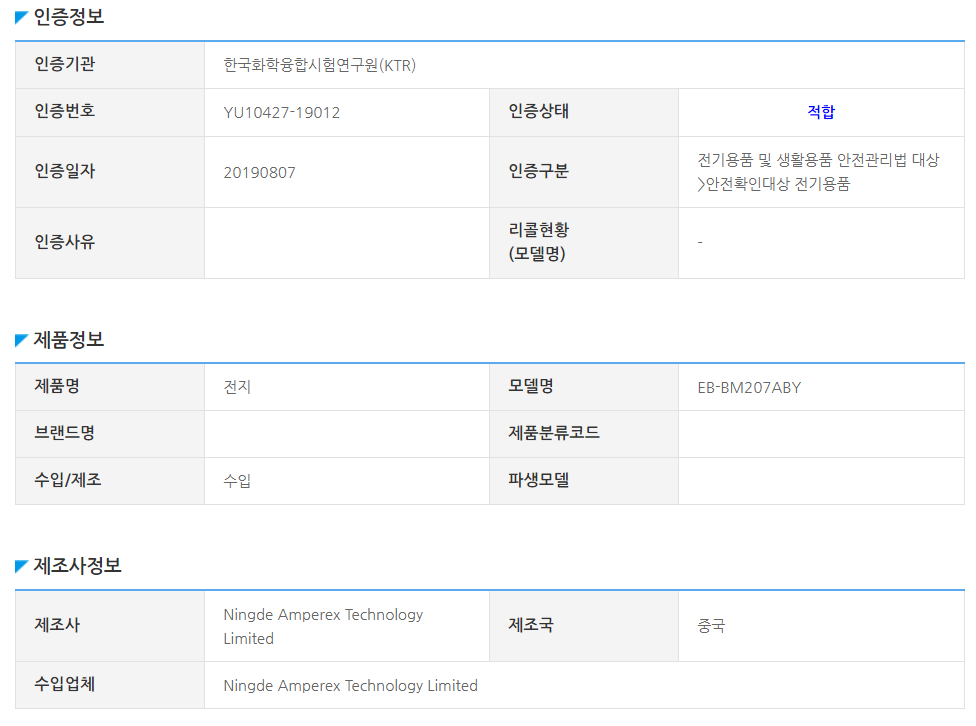Click the 인증정보 section heading
This screenshot has width=976, height=726.
pyautogui.click(x=68, y=17)
